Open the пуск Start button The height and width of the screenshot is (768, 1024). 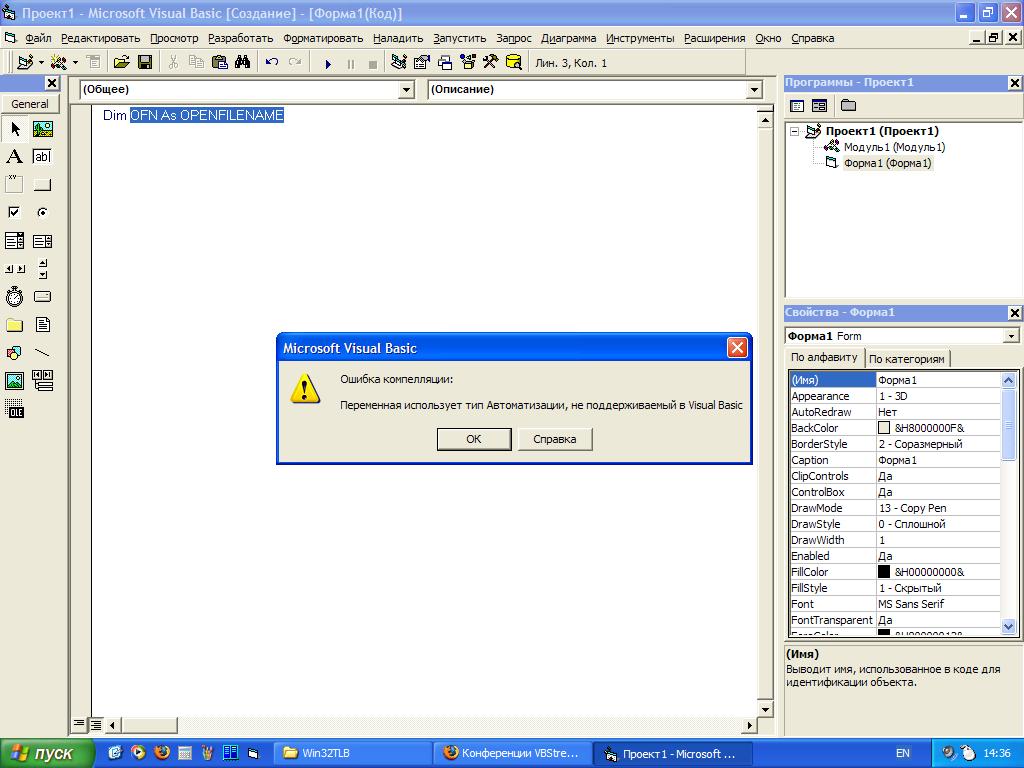pyautogui.click(x=47, y=753)
